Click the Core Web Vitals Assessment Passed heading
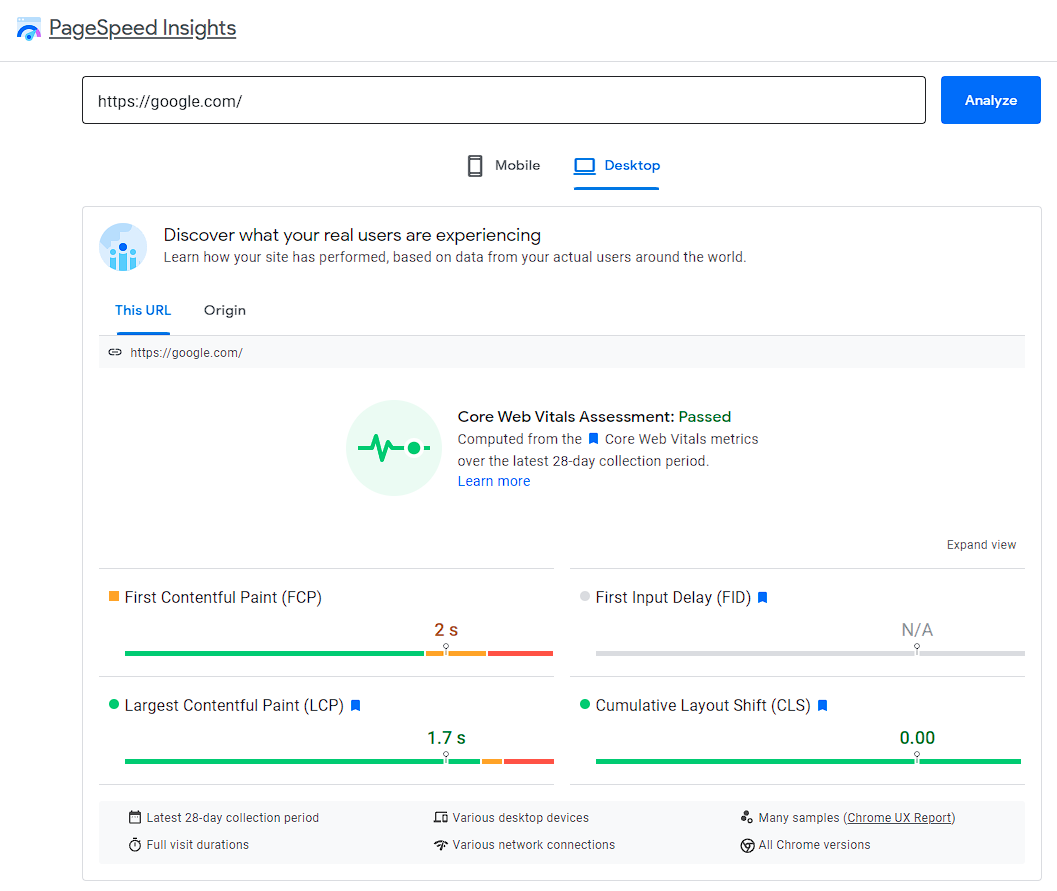Viewport: 1057px width, 891px height. 594,417
